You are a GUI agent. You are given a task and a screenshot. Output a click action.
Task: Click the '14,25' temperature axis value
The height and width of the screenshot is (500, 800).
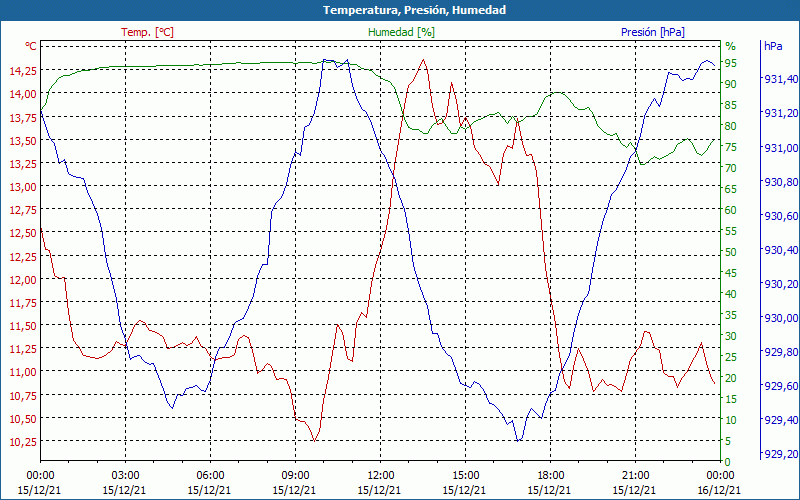[x=23, y=70]
